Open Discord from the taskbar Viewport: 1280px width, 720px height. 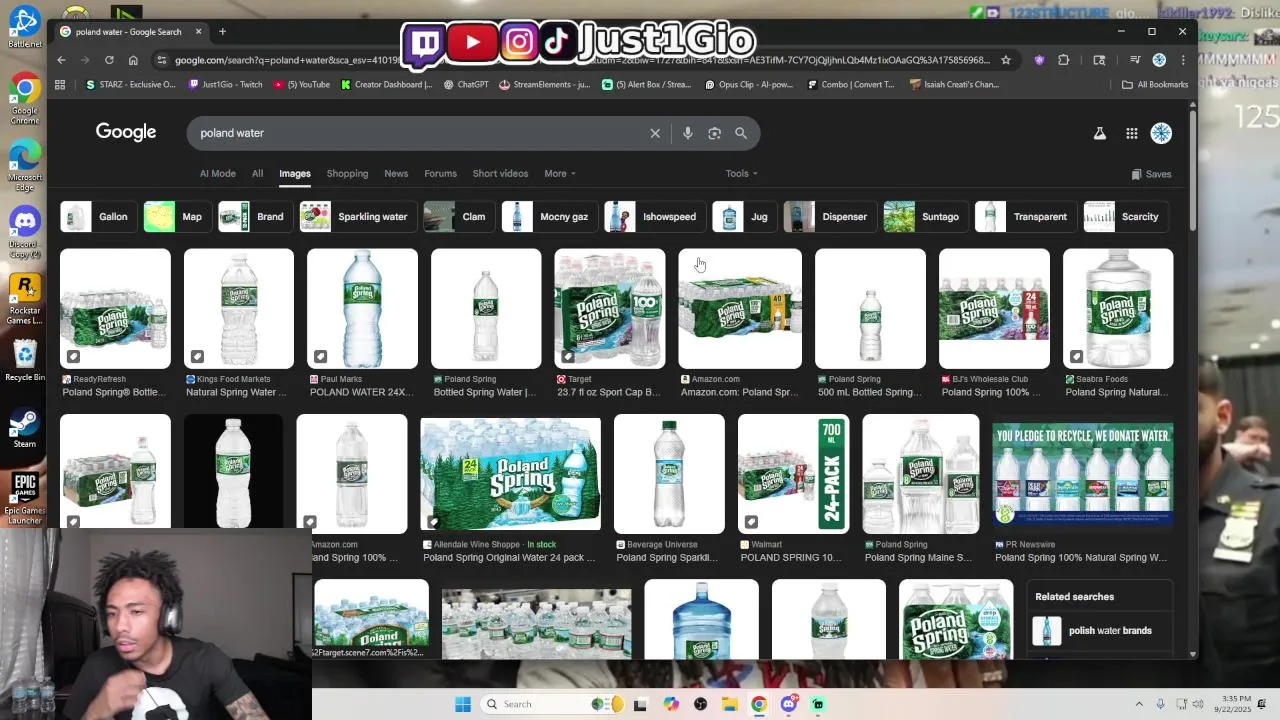pos(789,704)
